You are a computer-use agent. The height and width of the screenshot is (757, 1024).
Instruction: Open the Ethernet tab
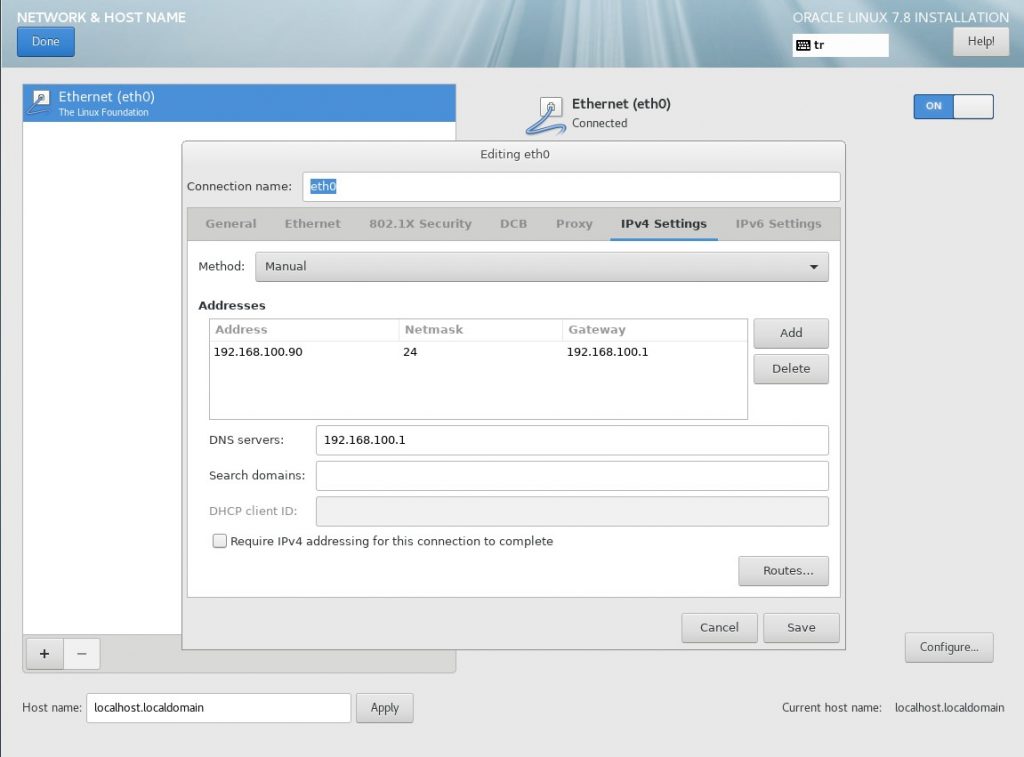(x=312, y=223)
